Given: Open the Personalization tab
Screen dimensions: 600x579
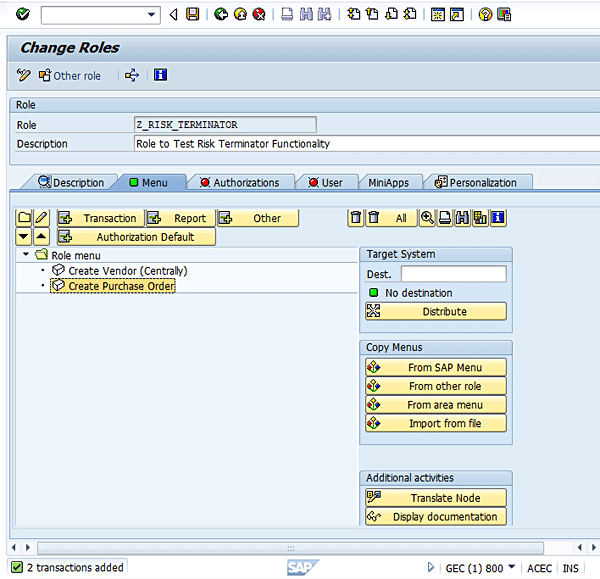Looking at the screenshot, I should click(476, 183).
